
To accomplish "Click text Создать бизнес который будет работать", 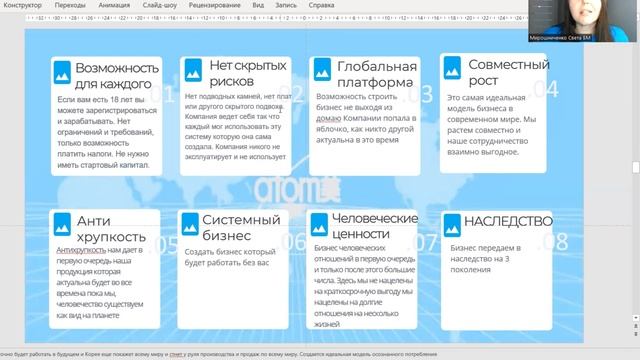I will point(230,257).
